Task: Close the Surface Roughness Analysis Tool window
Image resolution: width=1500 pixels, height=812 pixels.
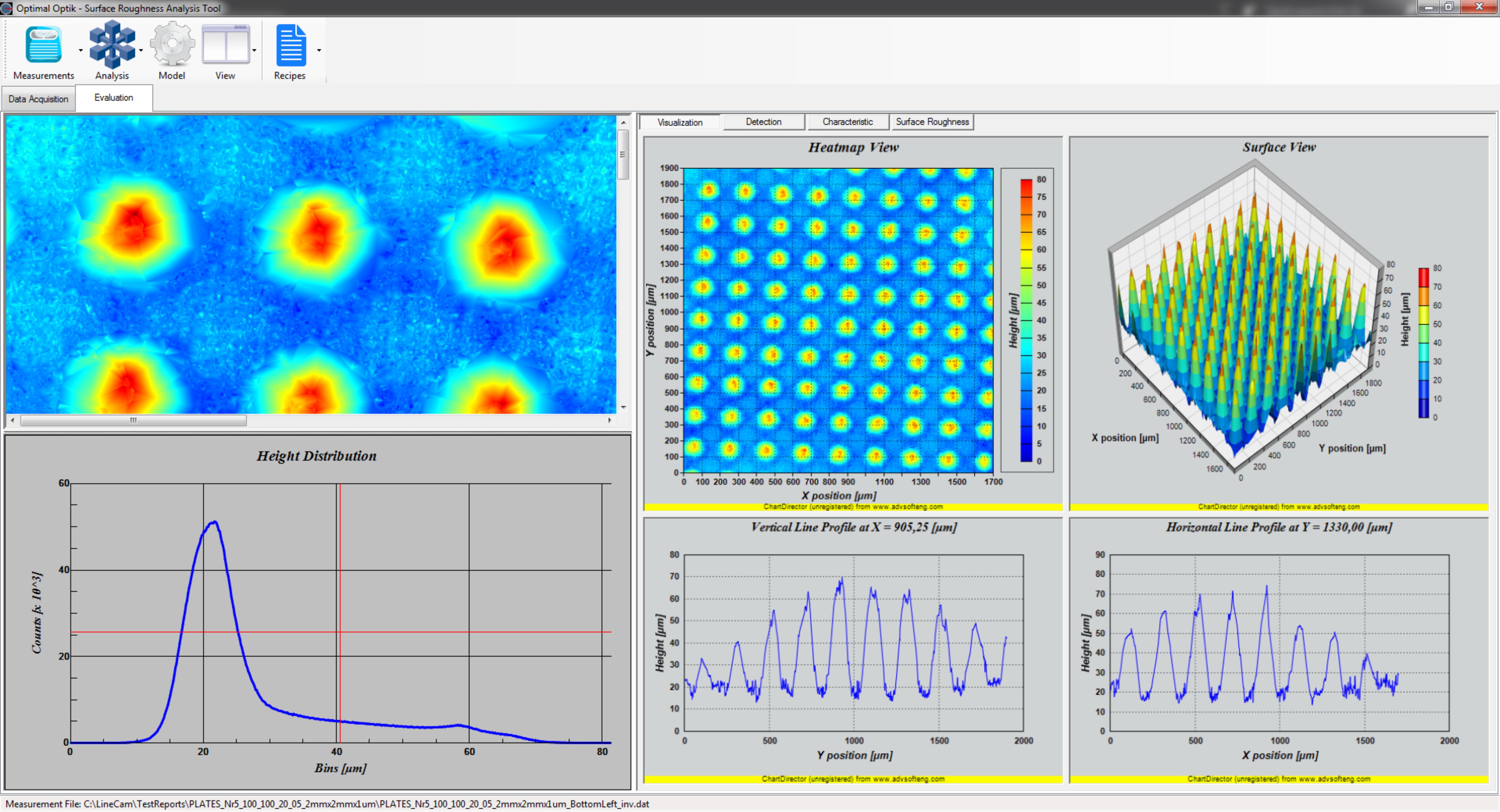Action: tap(1479, 7)
